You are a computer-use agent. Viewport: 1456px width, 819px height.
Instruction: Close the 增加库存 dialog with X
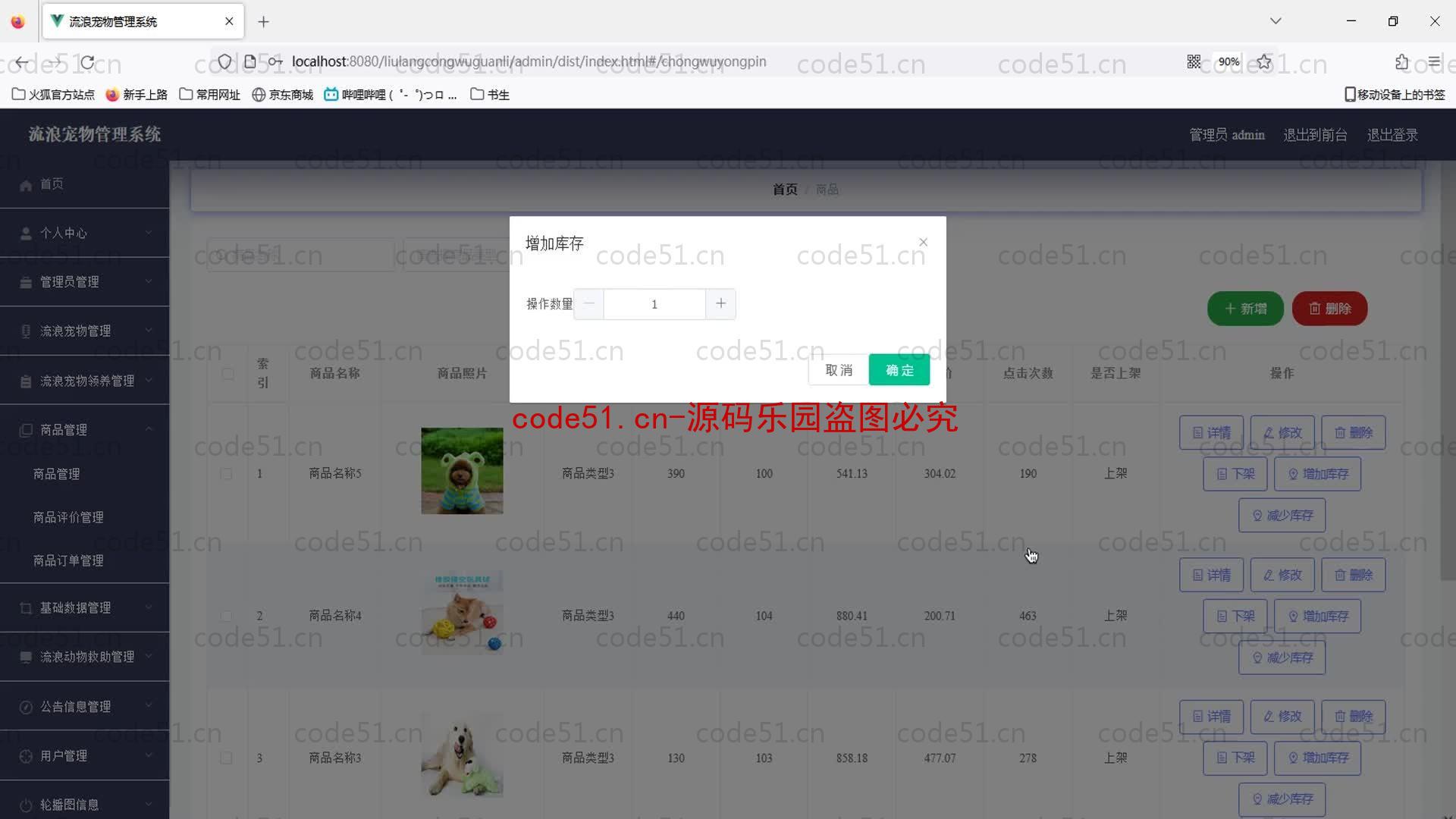tap(923, 243)
